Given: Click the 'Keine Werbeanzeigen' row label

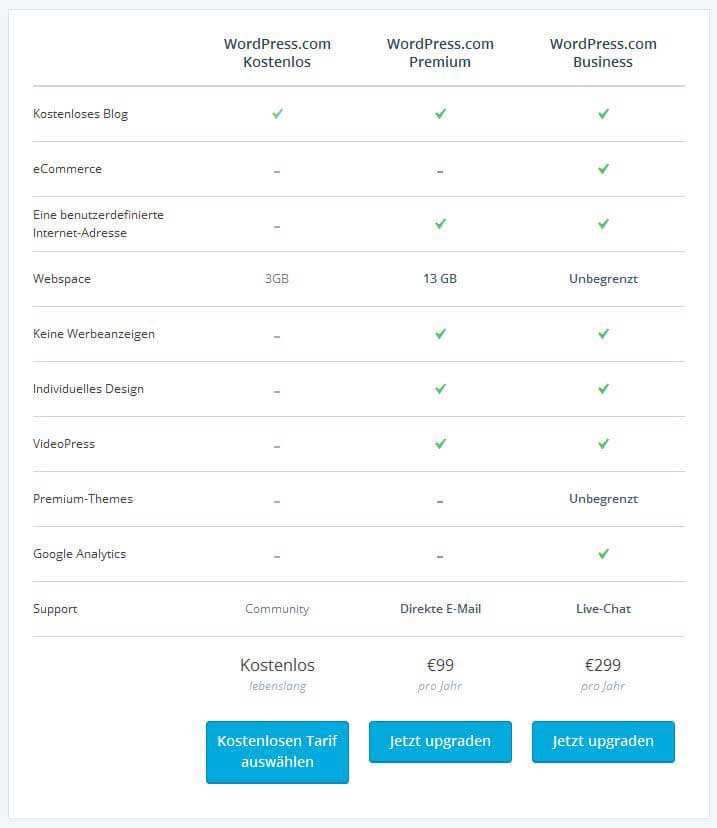Looking at the screenshot, I should tap(93, 334).
